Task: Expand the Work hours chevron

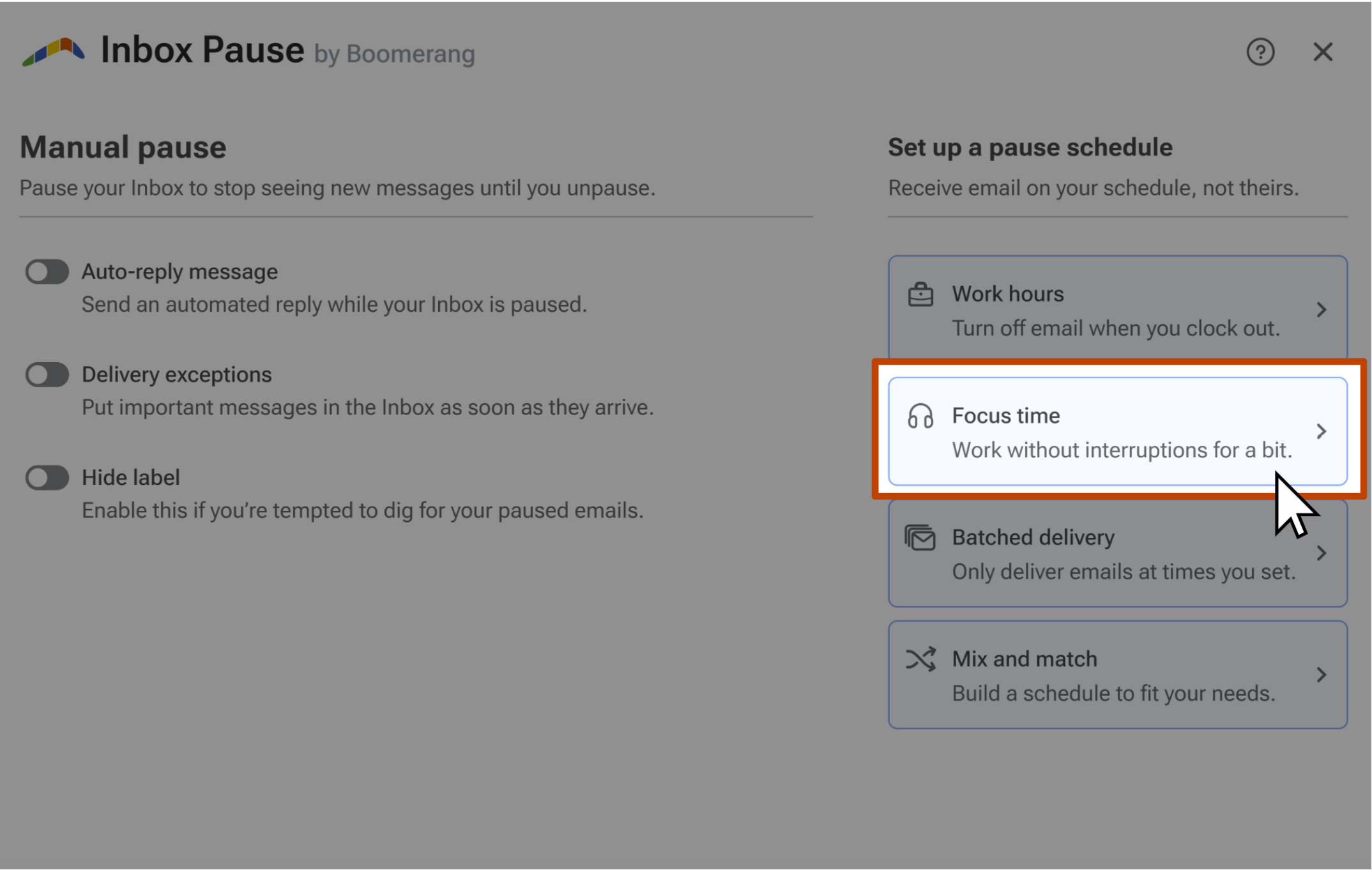Action: tap(1322, 310)
